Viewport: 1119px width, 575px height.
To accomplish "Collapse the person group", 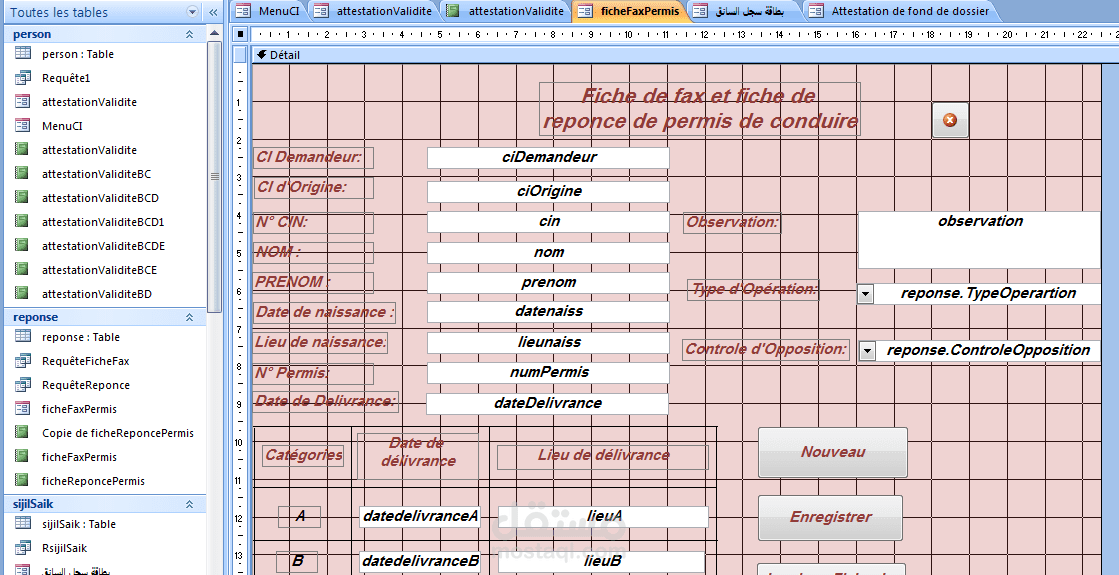I will click(x=190, y=34).
